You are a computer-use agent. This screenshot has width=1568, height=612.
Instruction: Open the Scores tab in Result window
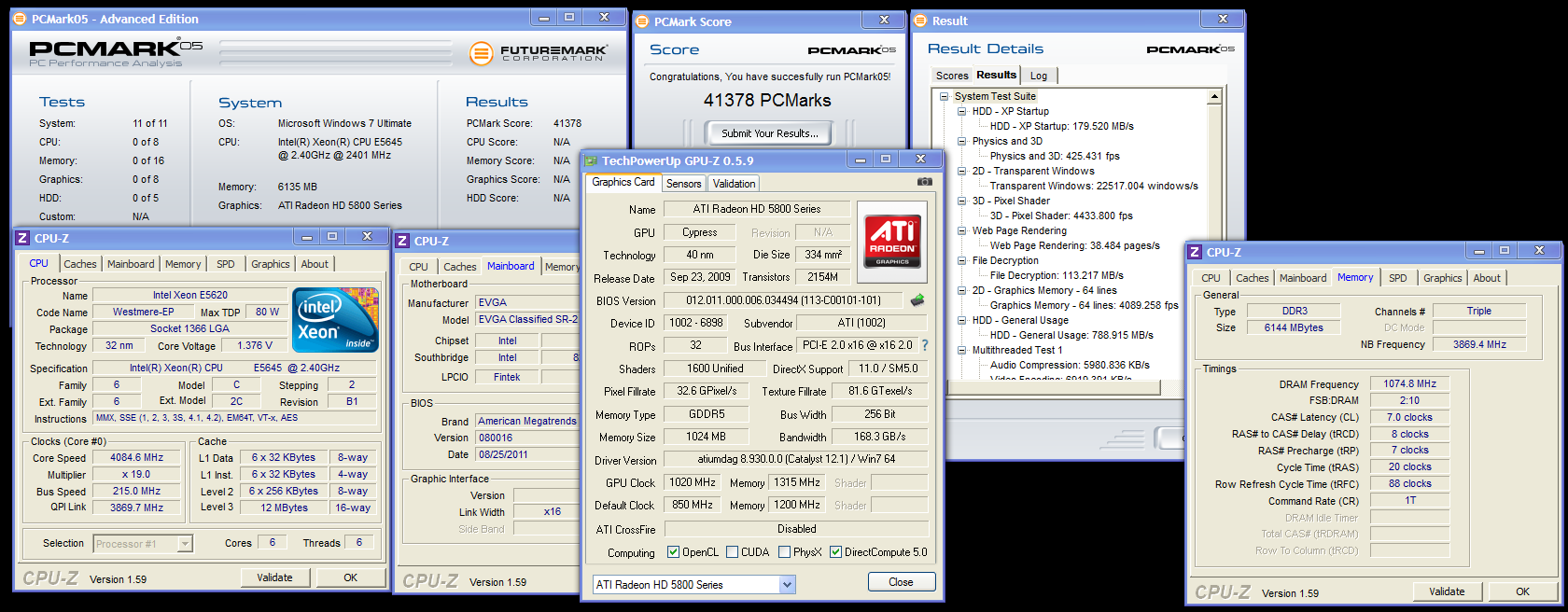pyautogui.click(x=952, y=76)
